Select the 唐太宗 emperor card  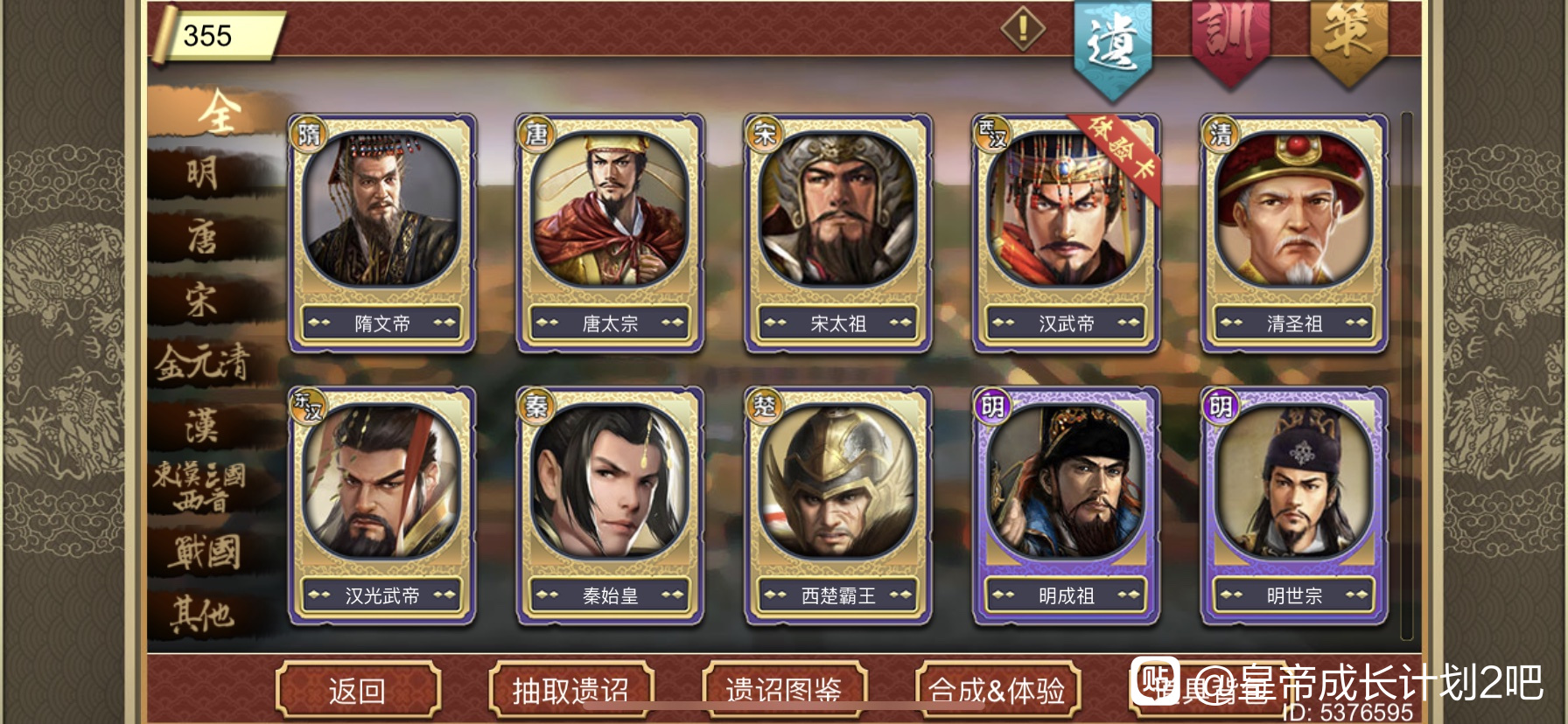[x=610, y=233]
